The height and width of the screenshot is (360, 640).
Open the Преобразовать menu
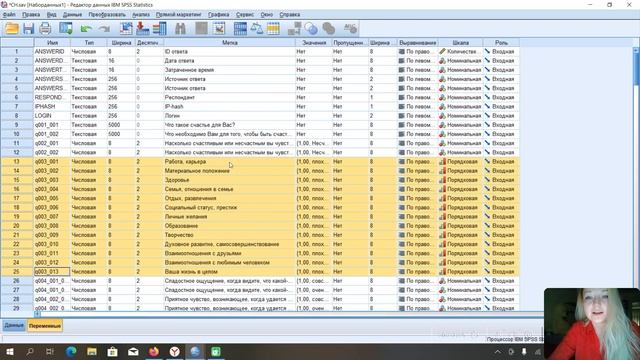coord(107,14)
